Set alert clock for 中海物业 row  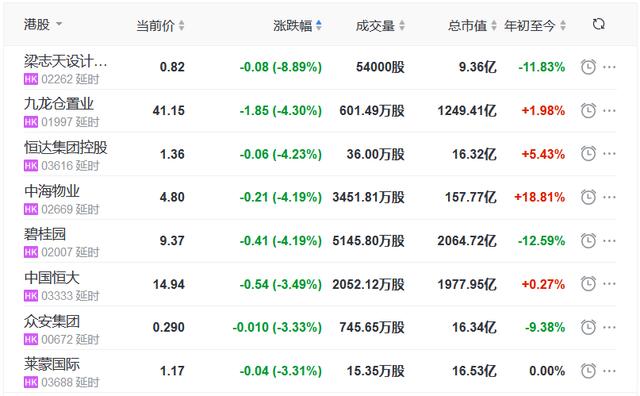588,197
